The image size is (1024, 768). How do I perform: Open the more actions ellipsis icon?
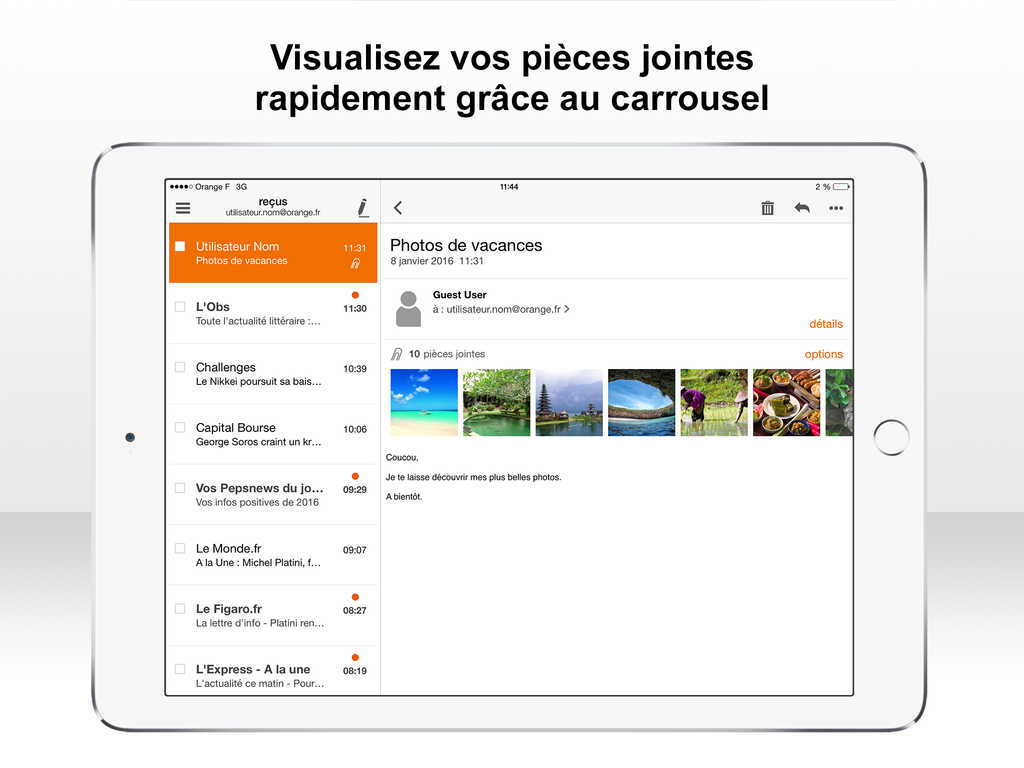point(836,207)
